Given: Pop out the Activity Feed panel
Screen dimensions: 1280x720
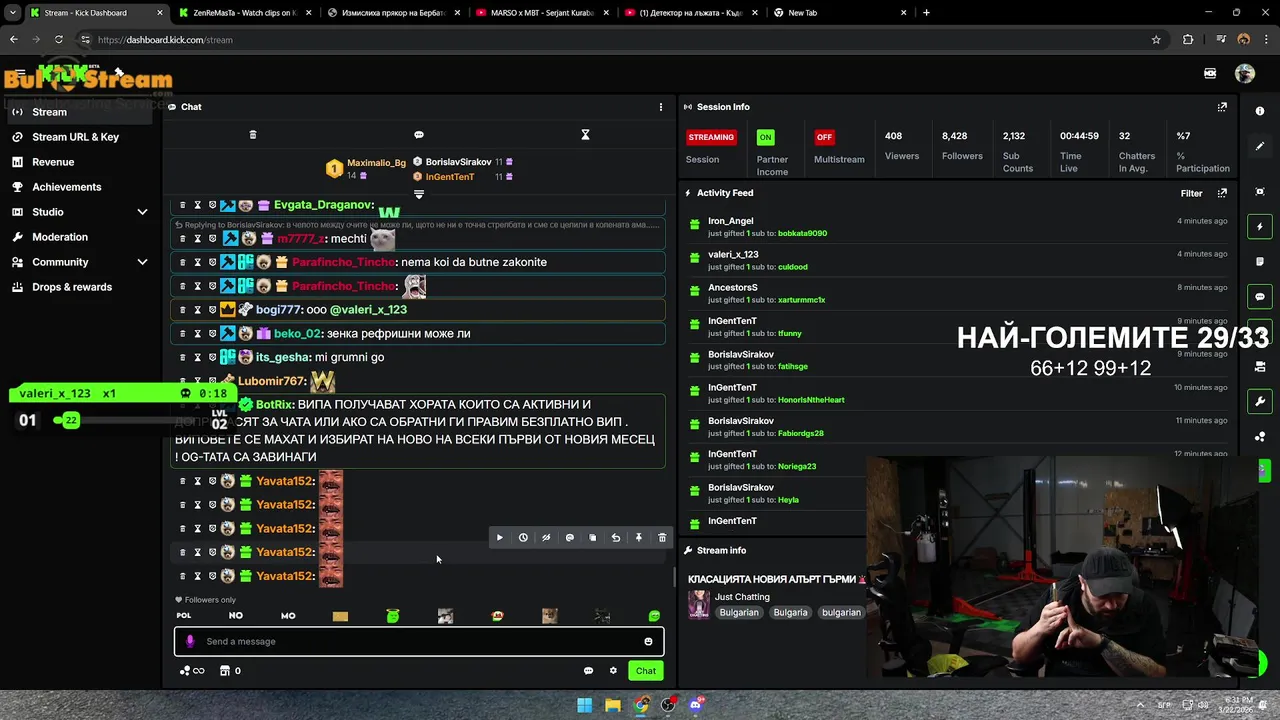Looking at the screenshot, I should [x=1222, y=193].
